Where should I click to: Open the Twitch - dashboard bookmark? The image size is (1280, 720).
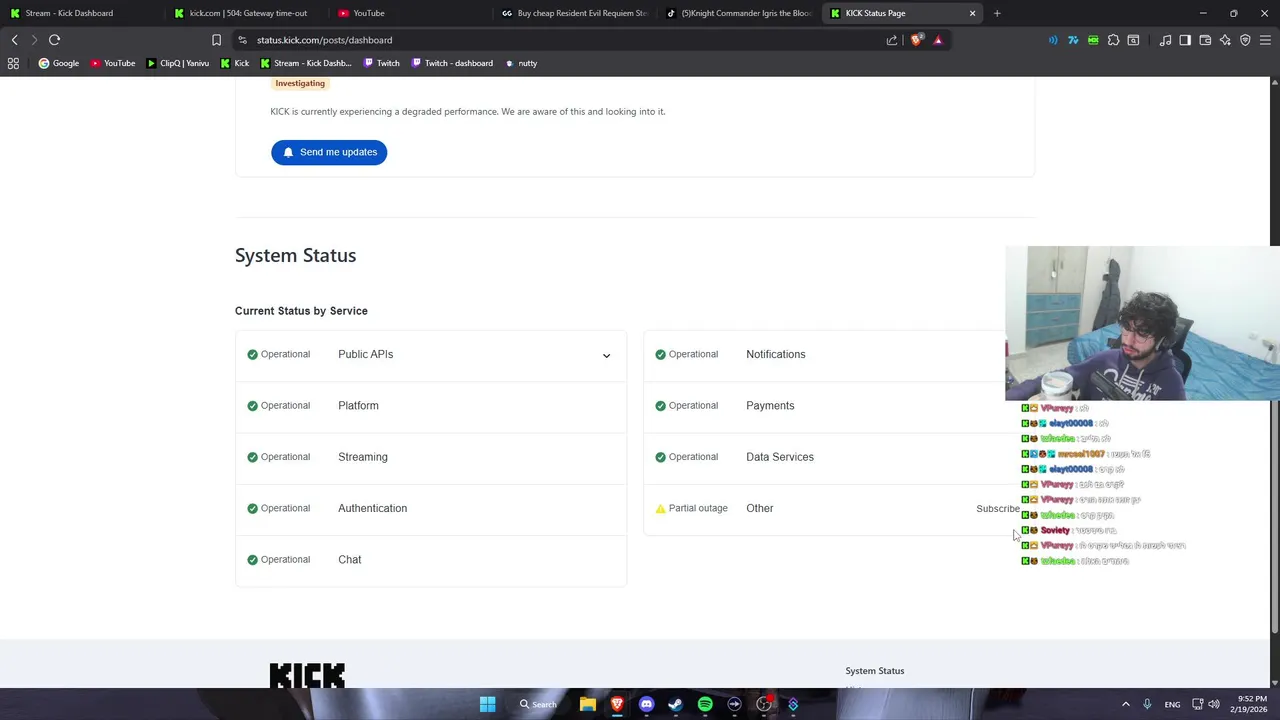[x=452, y=63]
